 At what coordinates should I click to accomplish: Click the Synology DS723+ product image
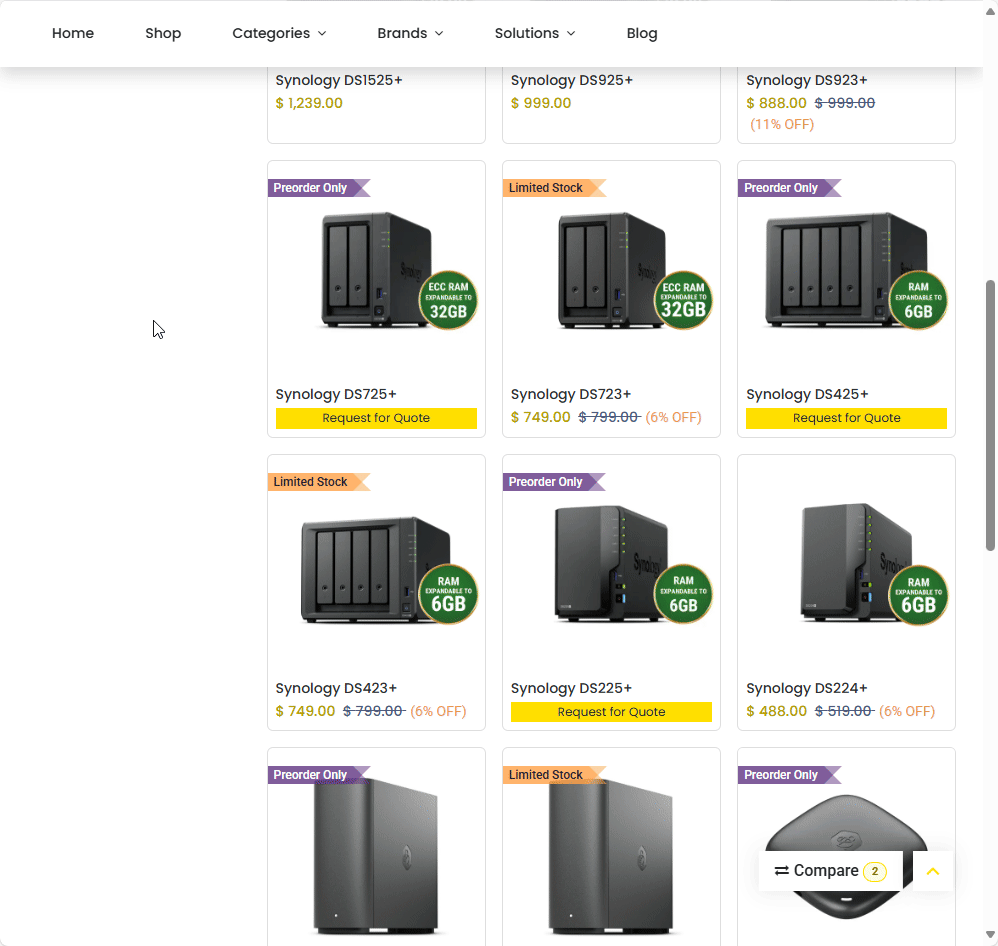[x=611, y=271]
